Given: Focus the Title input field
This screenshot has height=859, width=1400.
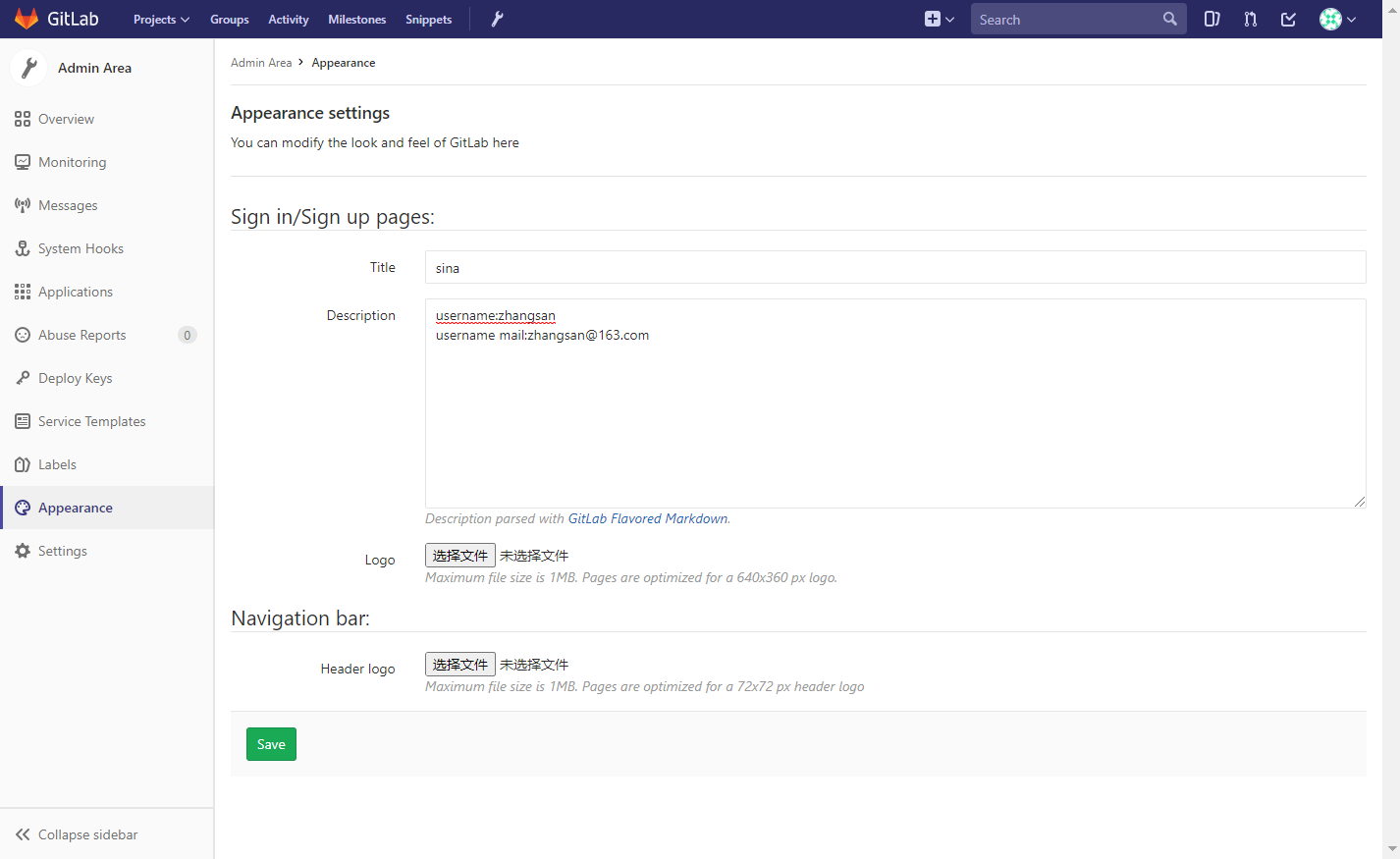Looking at the screenshot, I should [895, 267].
